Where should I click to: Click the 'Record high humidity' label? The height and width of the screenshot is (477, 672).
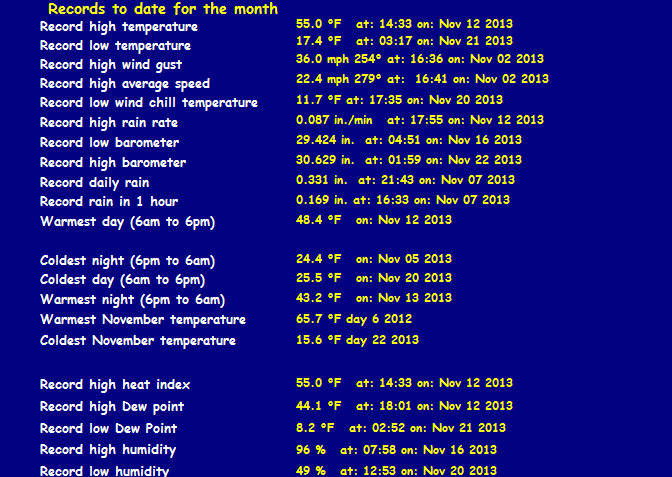[108, 450]
